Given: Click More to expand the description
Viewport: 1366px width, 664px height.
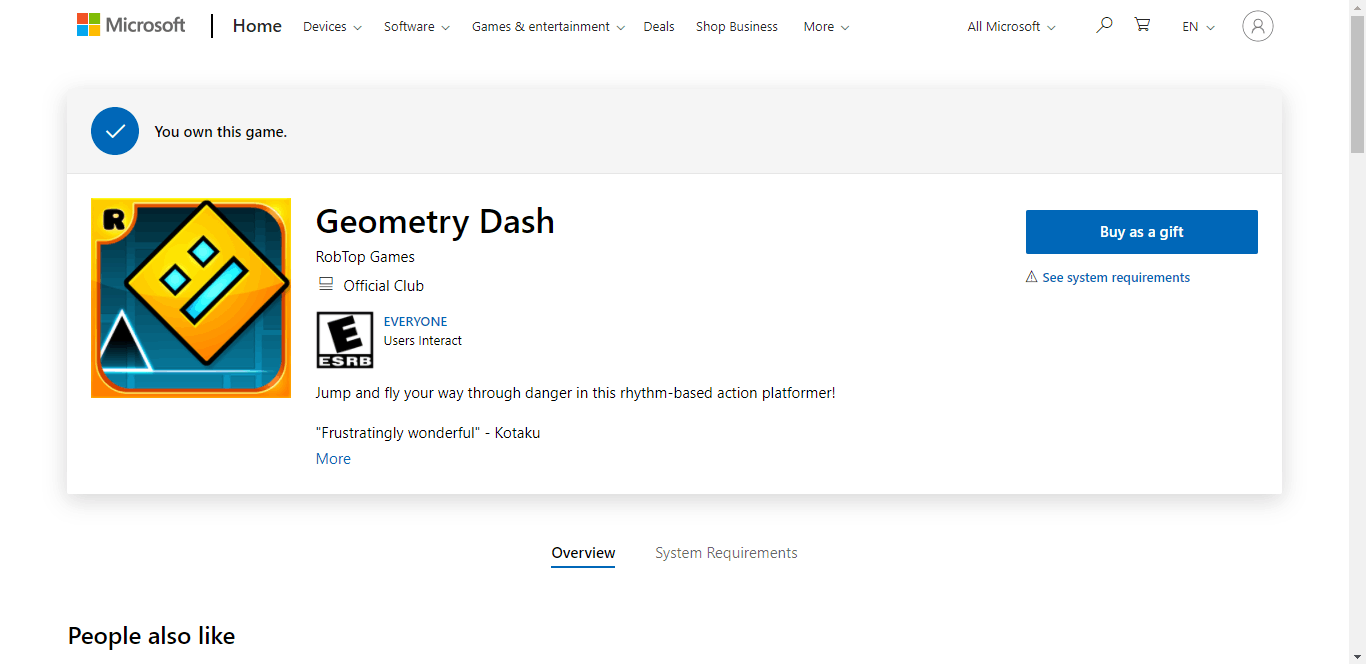Looking at the screenshot, I should pyautogui.click(x=333, y=459).
